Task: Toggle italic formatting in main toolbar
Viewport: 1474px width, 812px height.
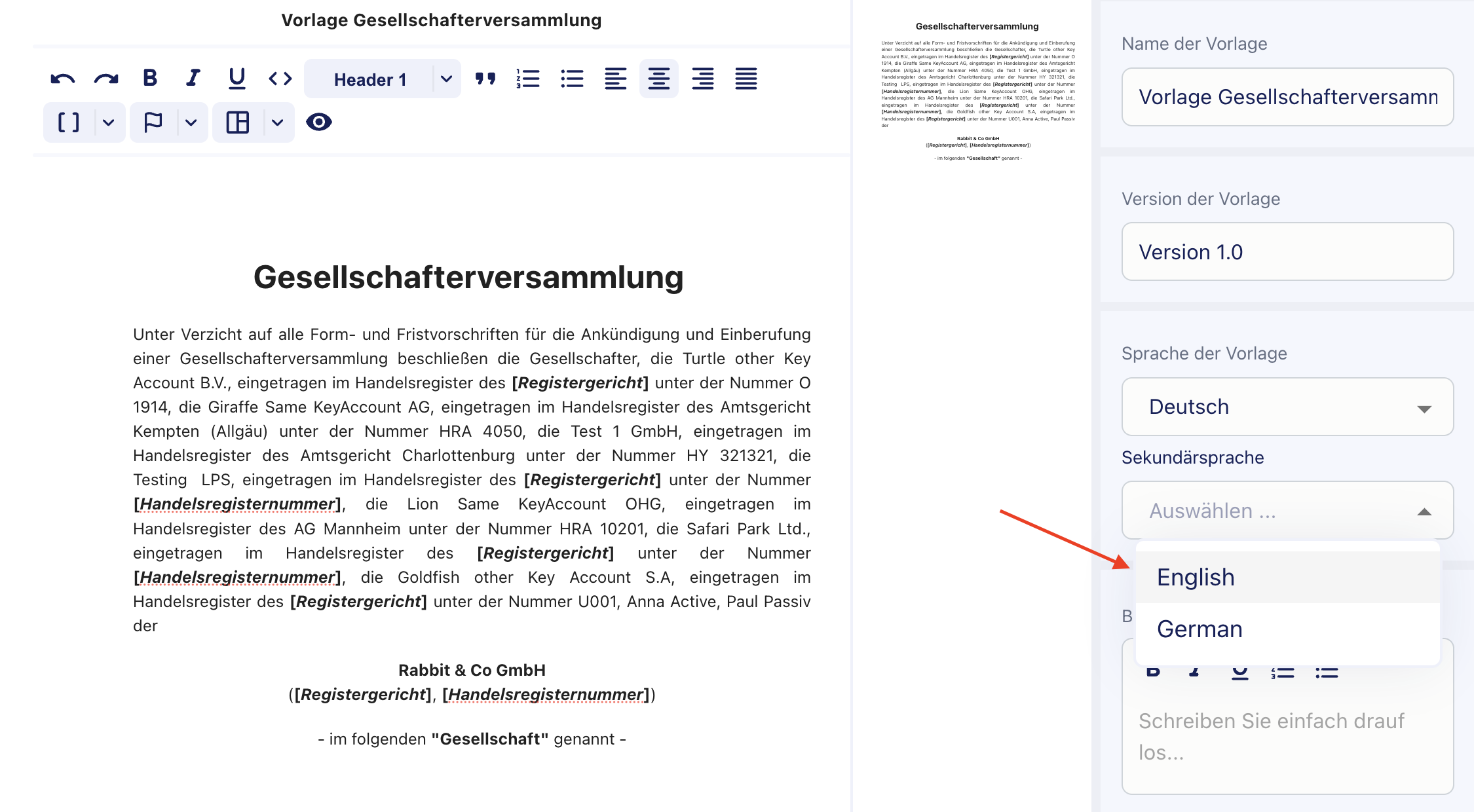Action: coord(193,79)
